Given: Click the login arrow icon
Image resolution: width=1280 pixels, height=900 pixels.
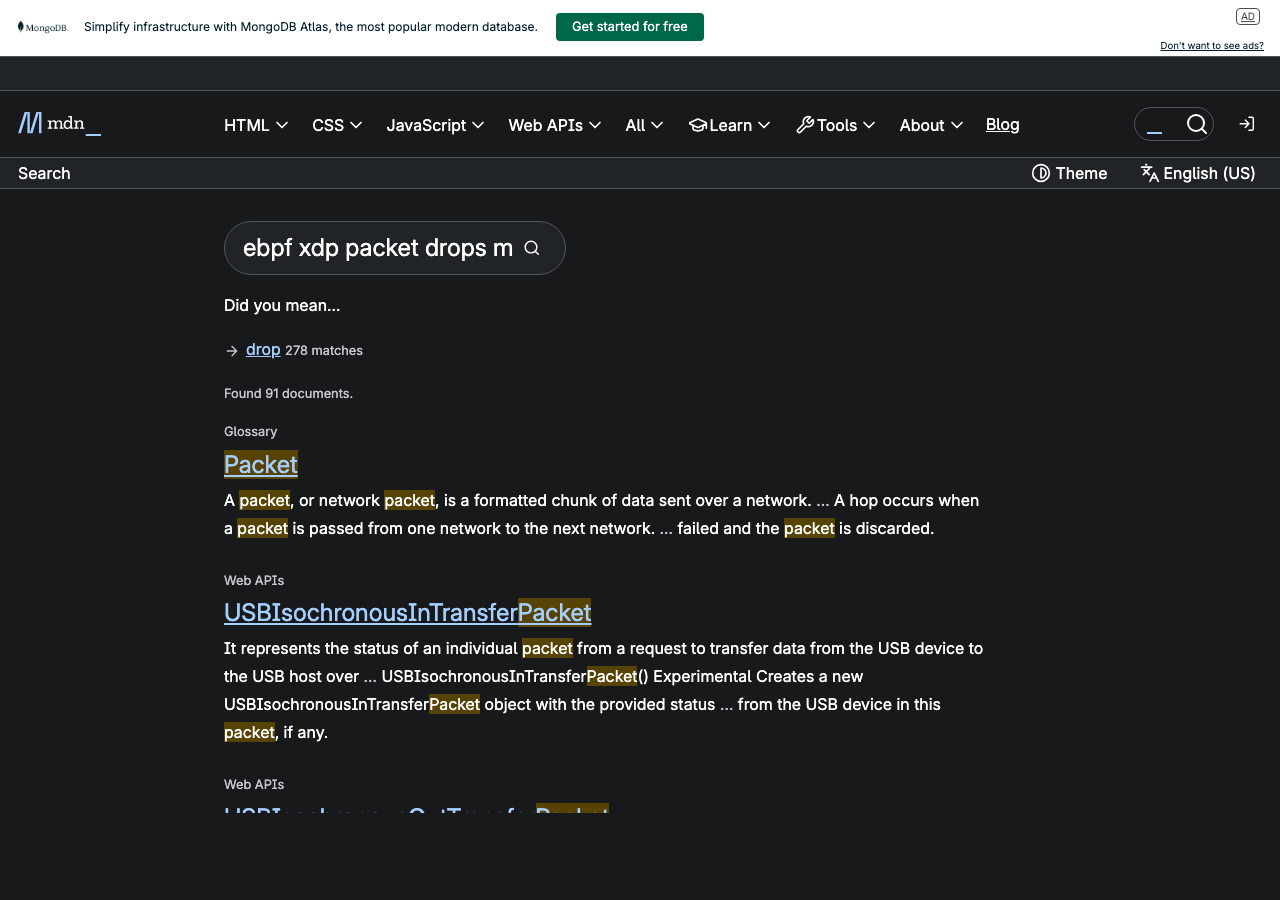Looking at the screenshot, I should (1246, 124).
